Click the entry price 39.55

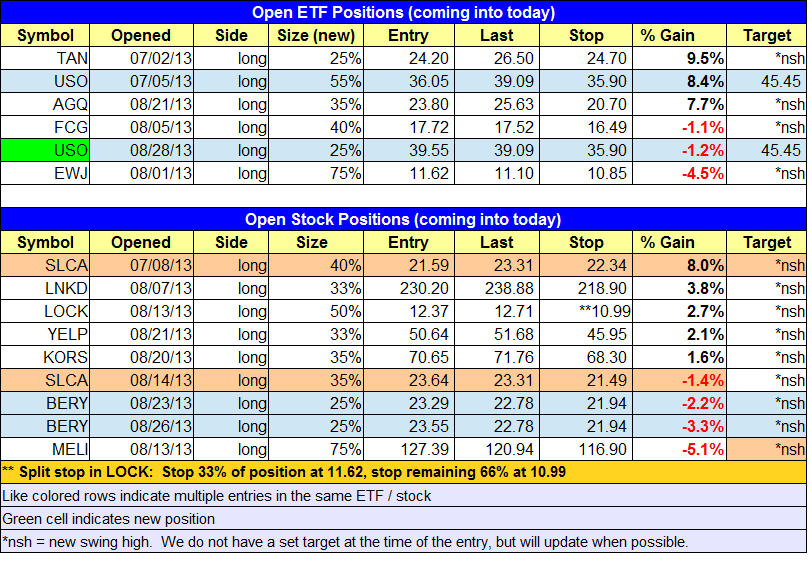tap(409, 150)
